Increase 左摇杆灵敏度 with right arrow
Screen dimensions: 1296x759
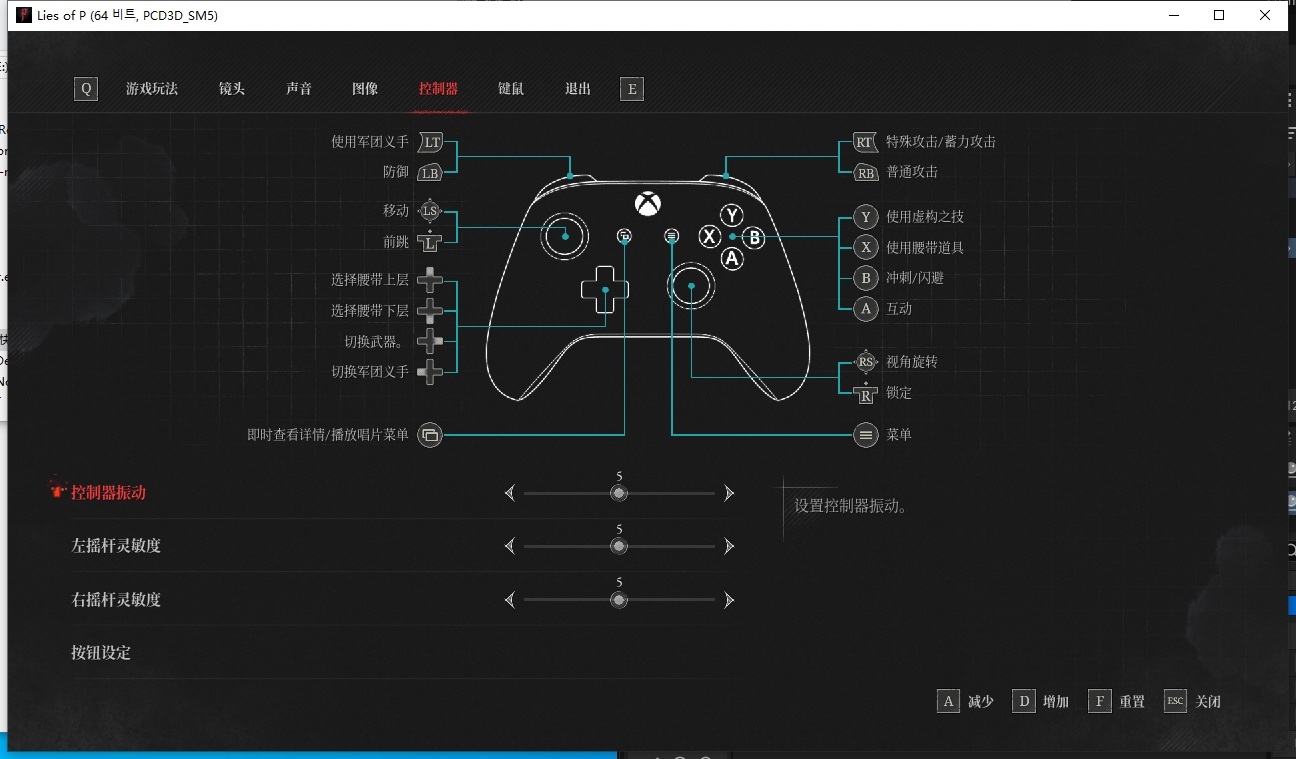(729, 546)
